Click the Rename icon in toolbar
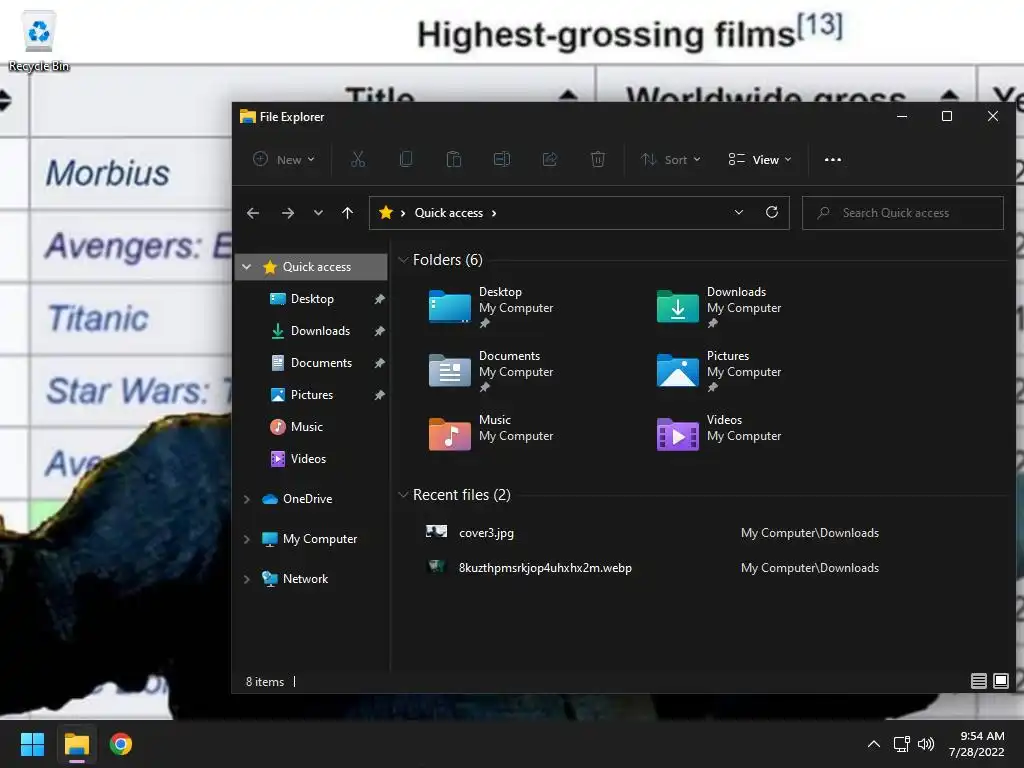1024x768 pixels. [x=502, y=159]
